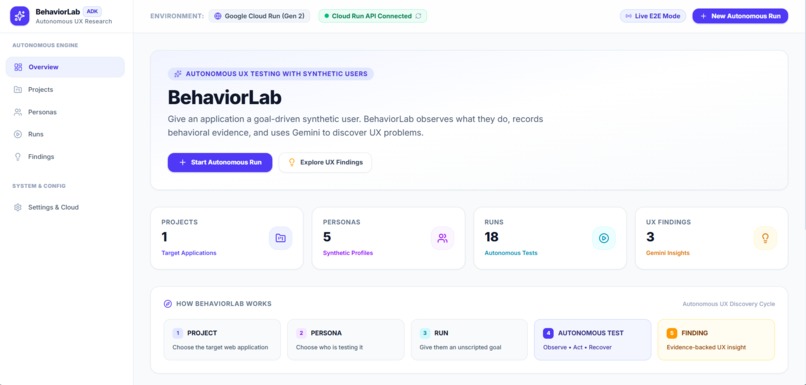Select step 4 Autonomous Test card

point(593,340)
